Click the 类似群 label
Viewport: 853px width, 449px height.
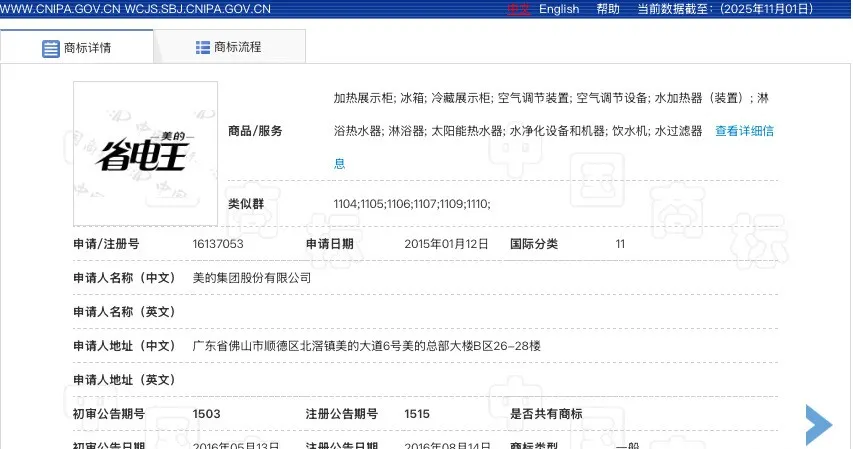(246, 204)
